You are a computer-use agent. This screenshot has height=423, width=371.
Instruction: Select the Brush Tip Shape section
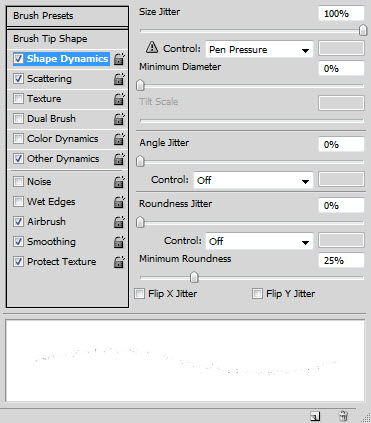pyautogui.click(x=67, y=39)
